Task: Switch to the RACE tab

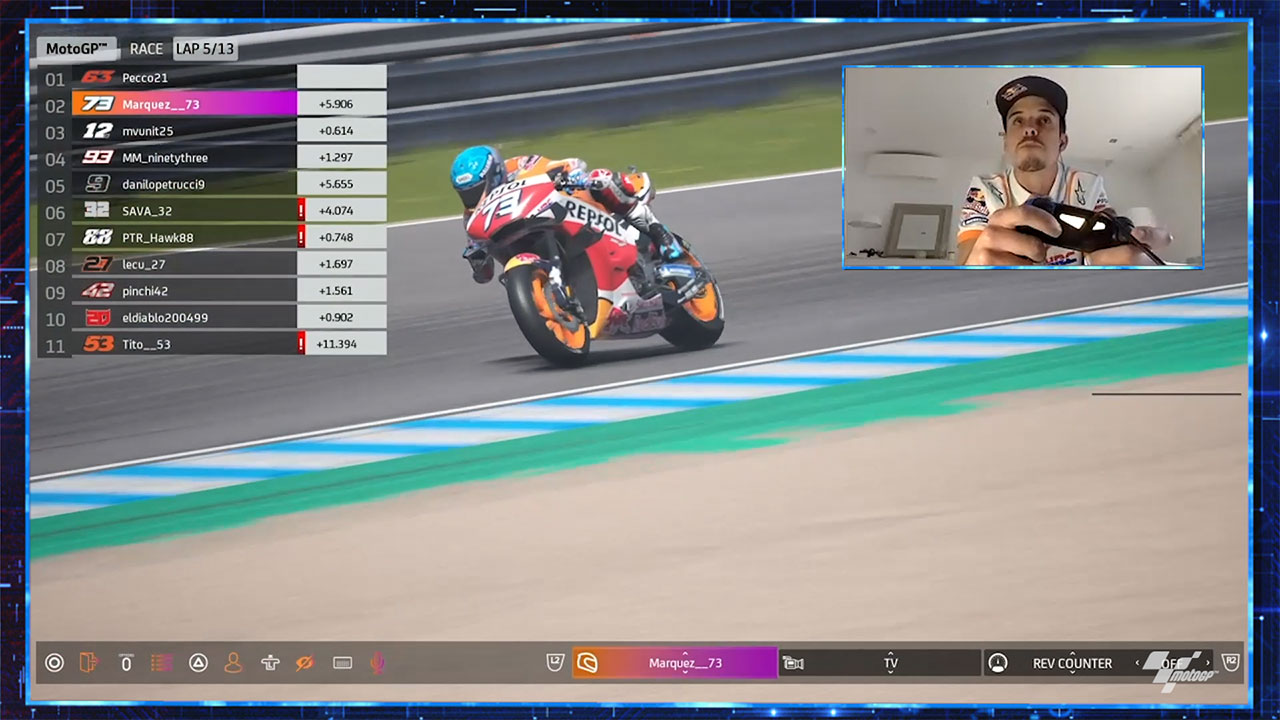Action: pos(146,48)
